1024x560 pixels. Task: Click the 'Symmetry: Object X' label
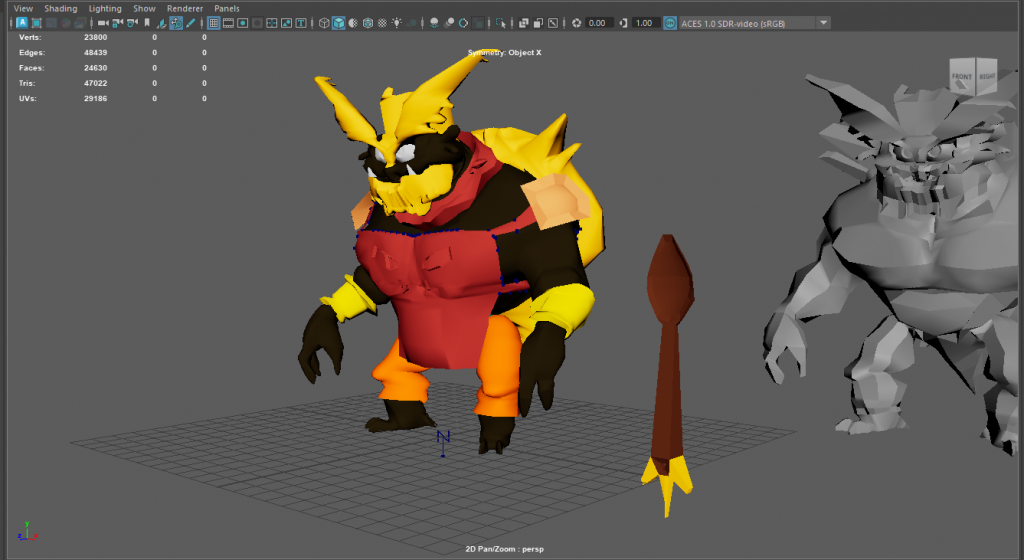click(x=504, y=52)
